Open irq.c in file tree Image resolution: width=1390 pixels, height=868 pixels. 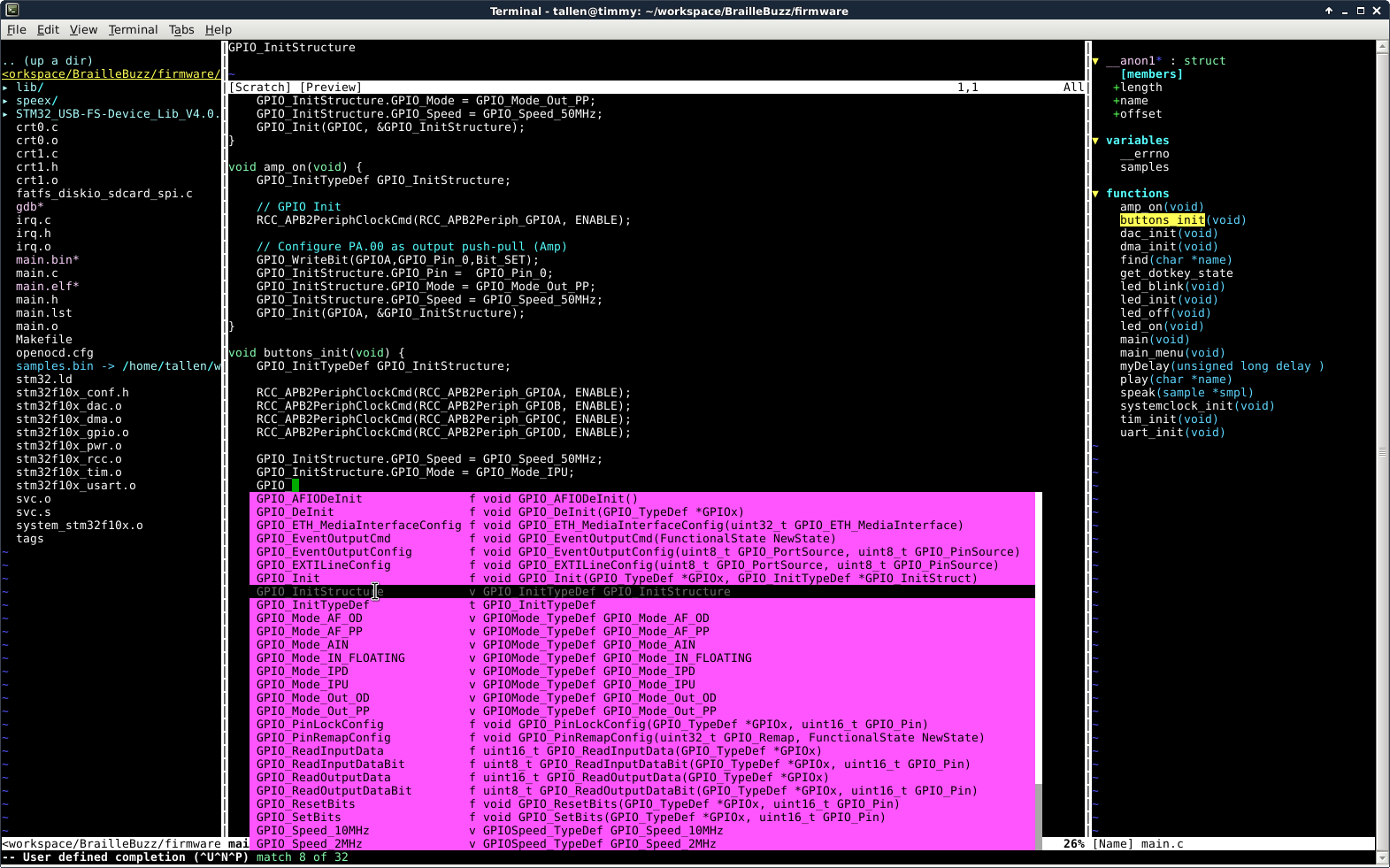[34, 220]
